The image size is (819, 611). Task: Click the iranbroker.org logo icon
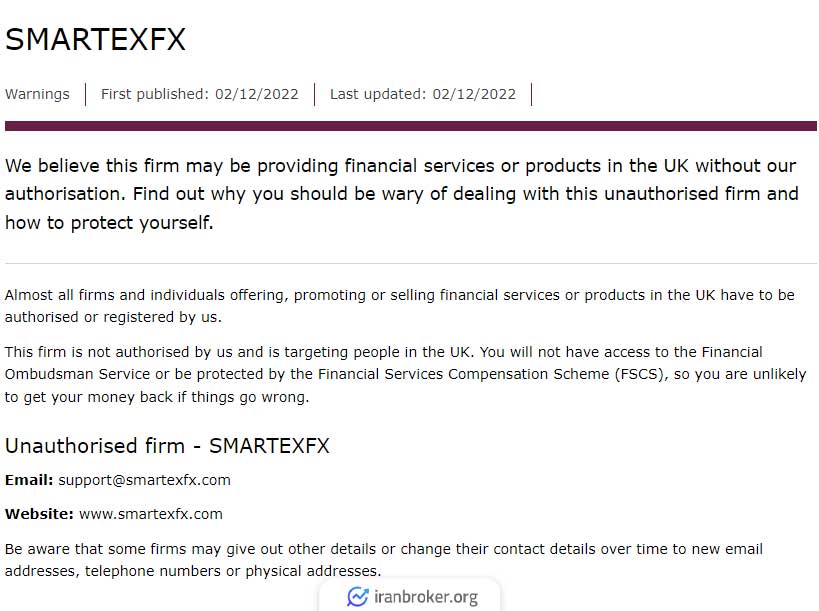(357, 597)
